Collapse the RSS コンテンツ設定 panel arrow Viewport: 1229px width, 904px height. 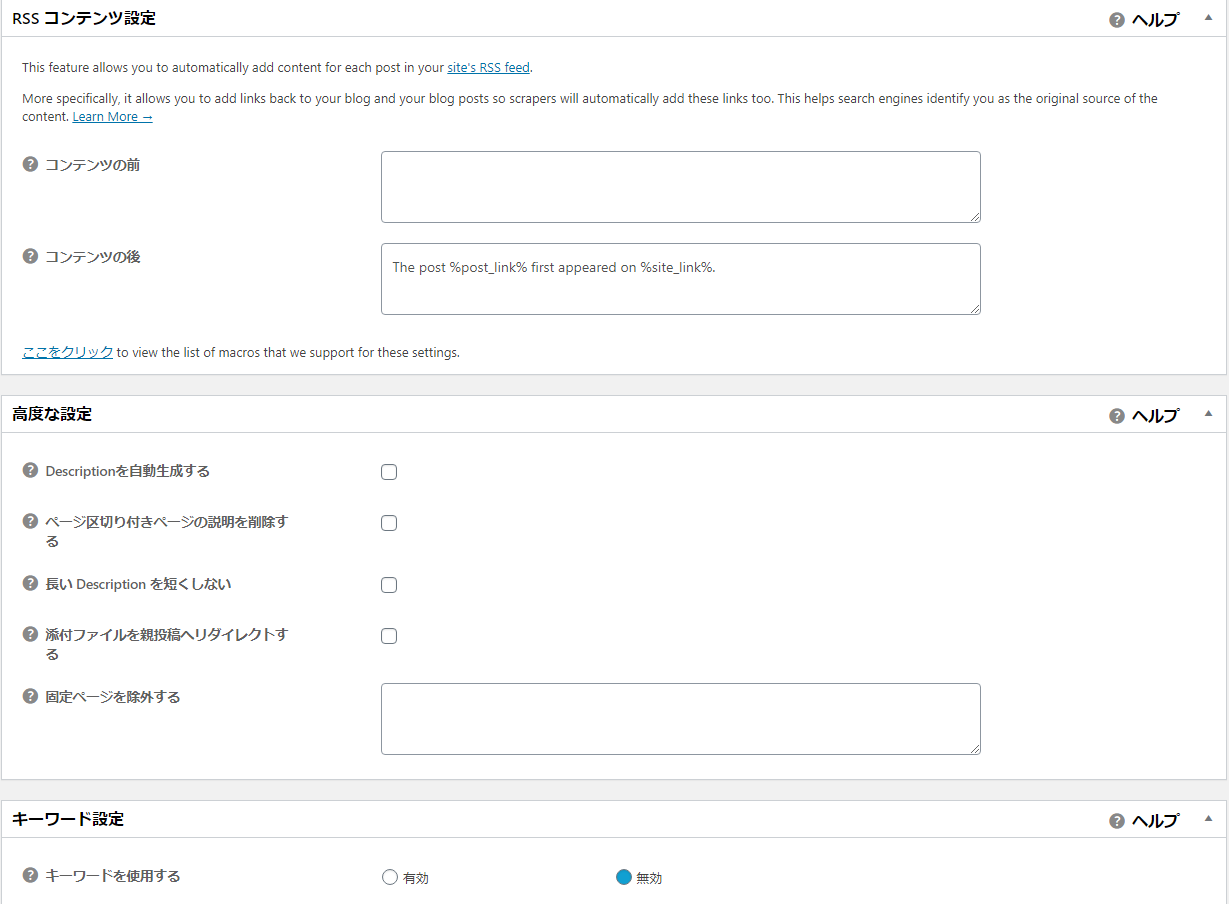point(1208,18)
